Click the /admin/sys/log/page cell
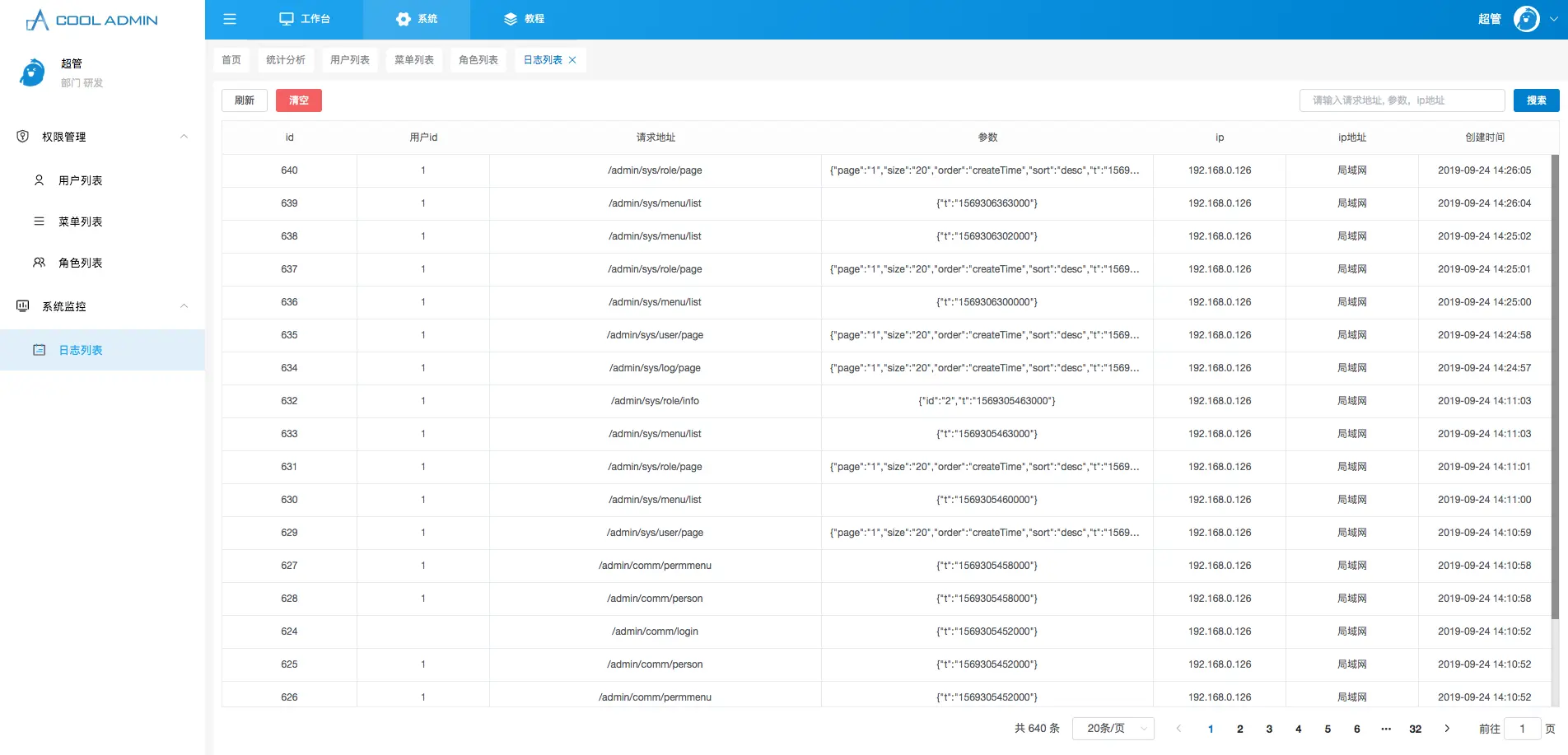The image size is (1568, 755). click(x=656, y=368)
